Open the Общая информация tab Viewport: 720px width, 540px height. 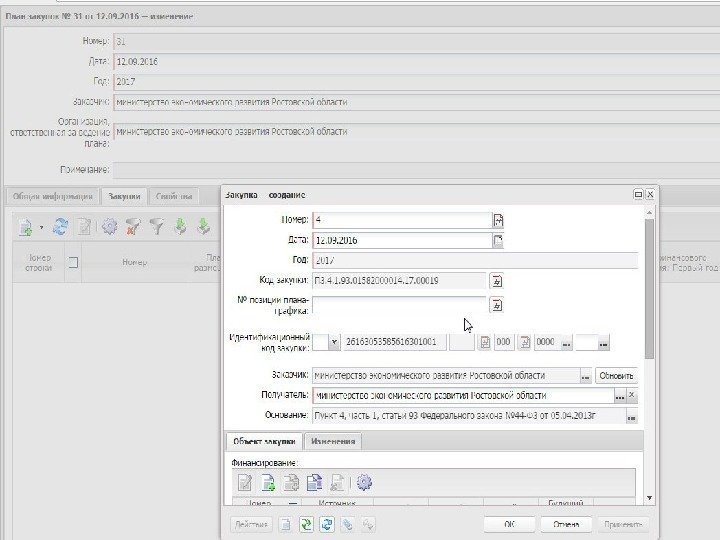coord(53,197)
